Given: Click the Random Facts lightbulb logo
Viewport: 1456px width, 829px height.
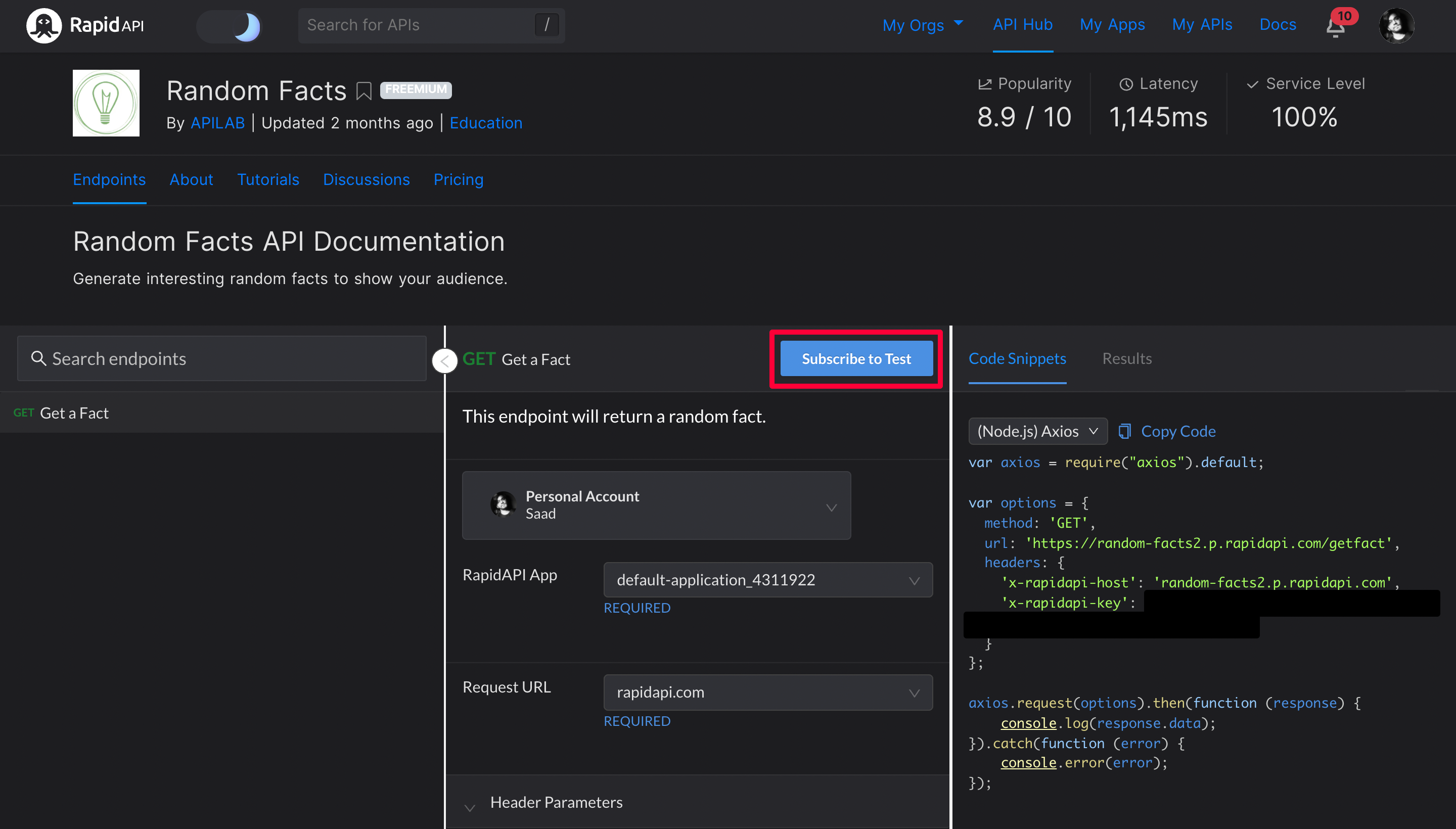Looking at the screenshot, I should (x=106, y=103).
